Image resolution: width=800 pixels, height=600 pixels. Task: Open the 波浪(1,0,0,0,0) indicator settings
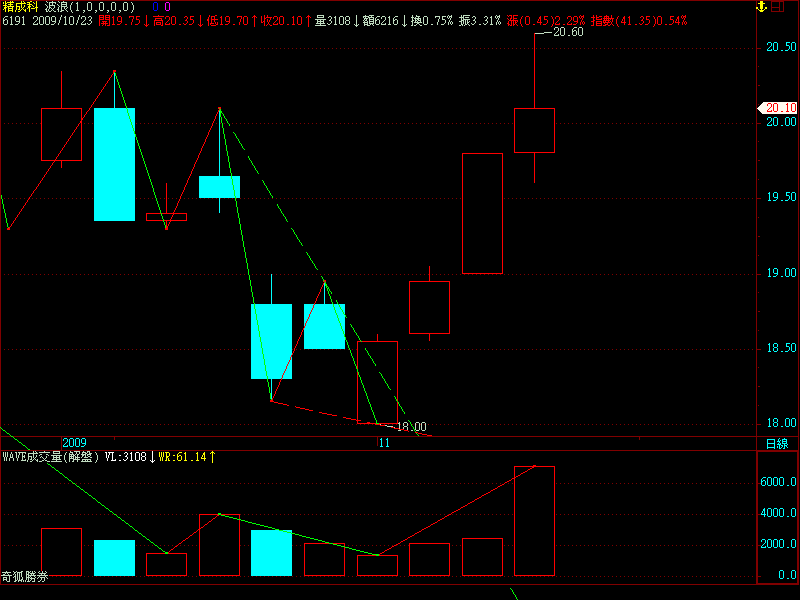click(x=90, y=7)
